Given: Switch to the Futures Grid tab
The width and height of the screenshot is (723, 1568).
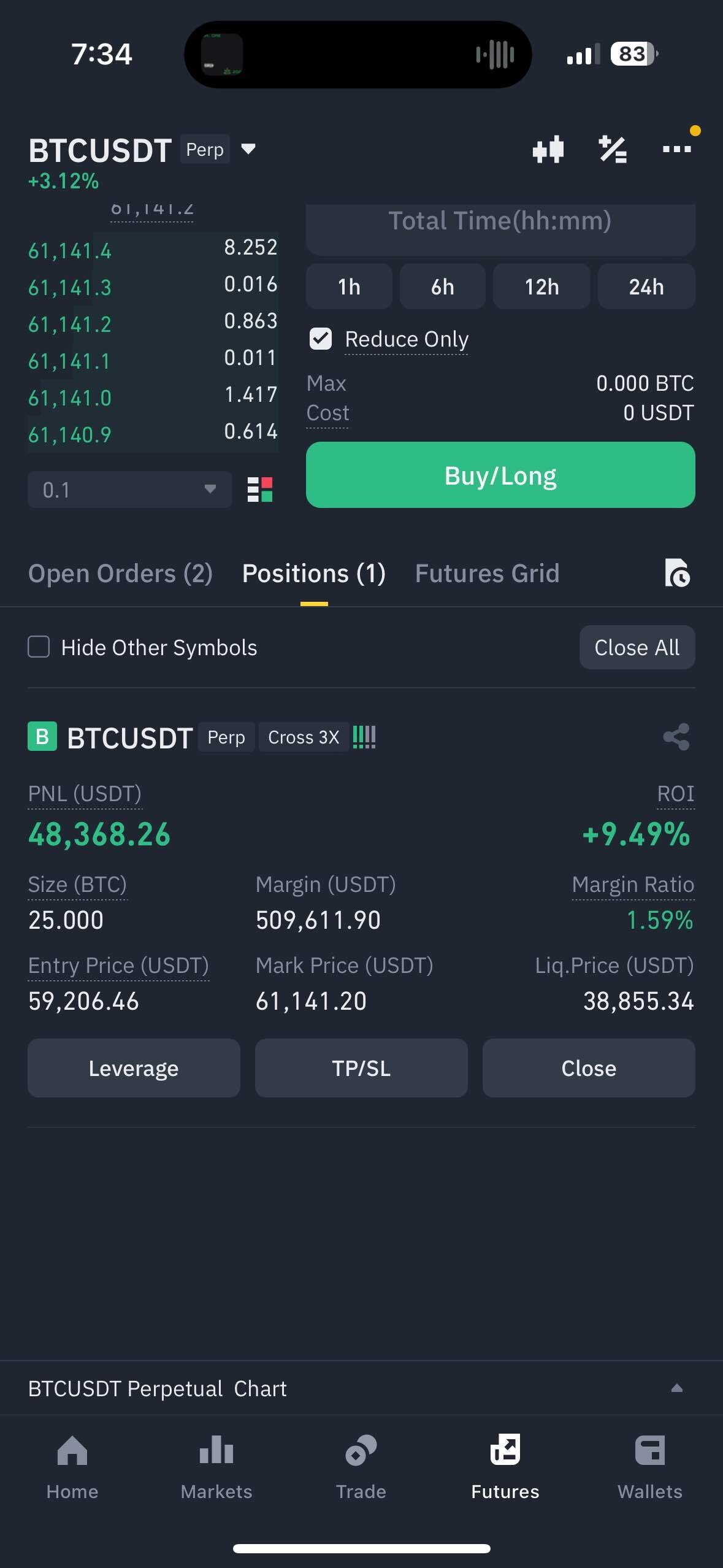Looking at the screenshot, I should tap(487, 574).
